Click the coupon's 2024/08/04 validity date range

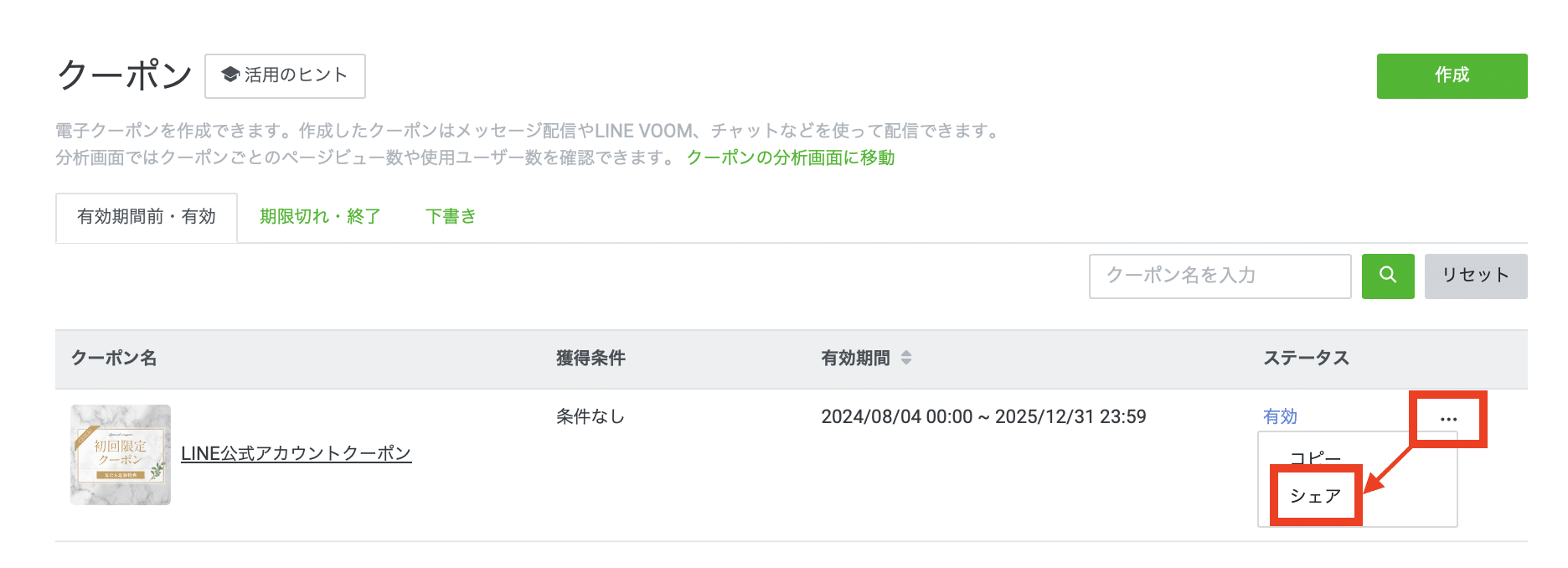pyautogui.click(x=983, y=416)
